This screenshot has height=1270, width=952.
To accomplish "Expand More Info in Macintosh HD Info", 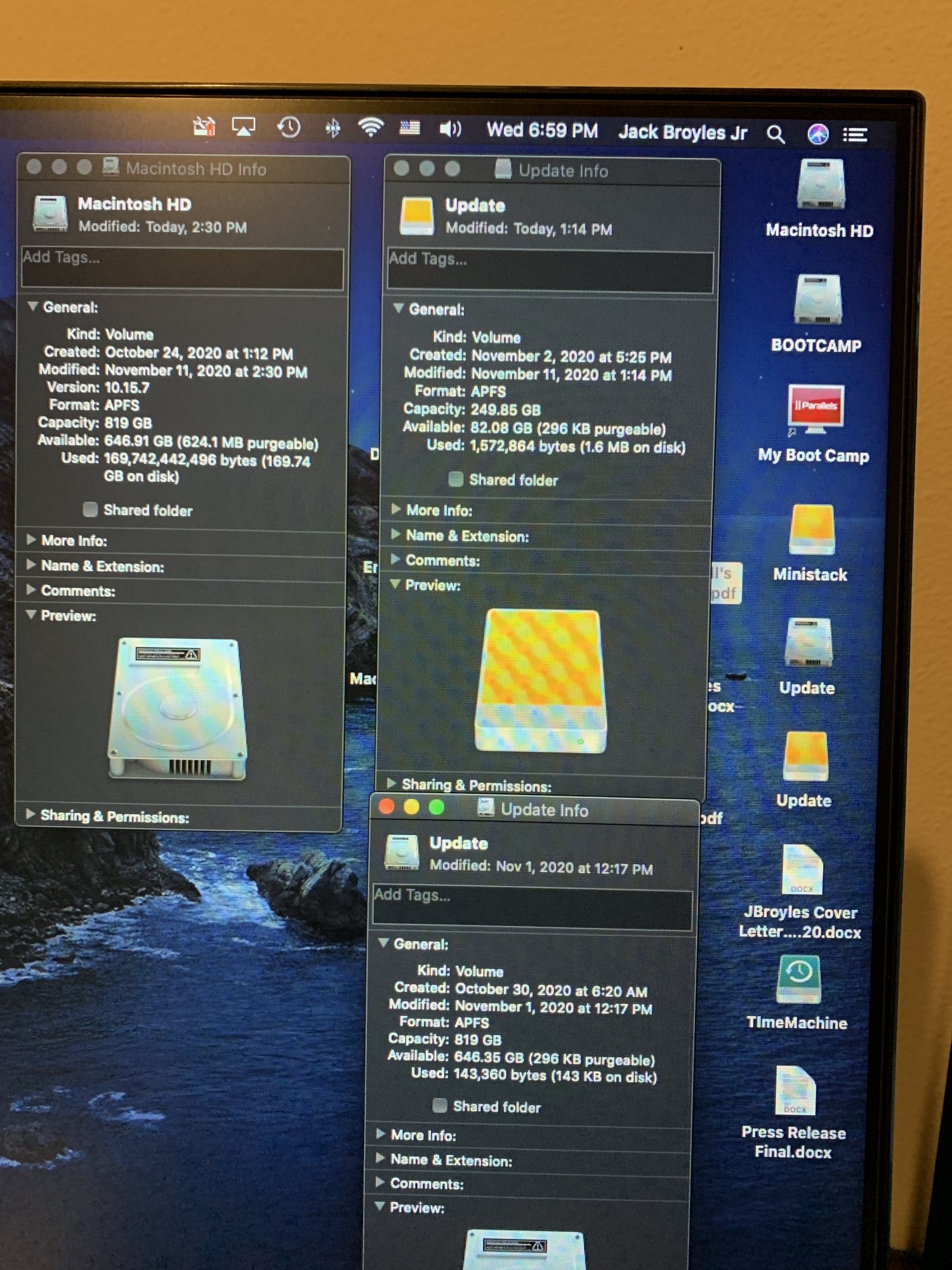I will pos(30,540).
